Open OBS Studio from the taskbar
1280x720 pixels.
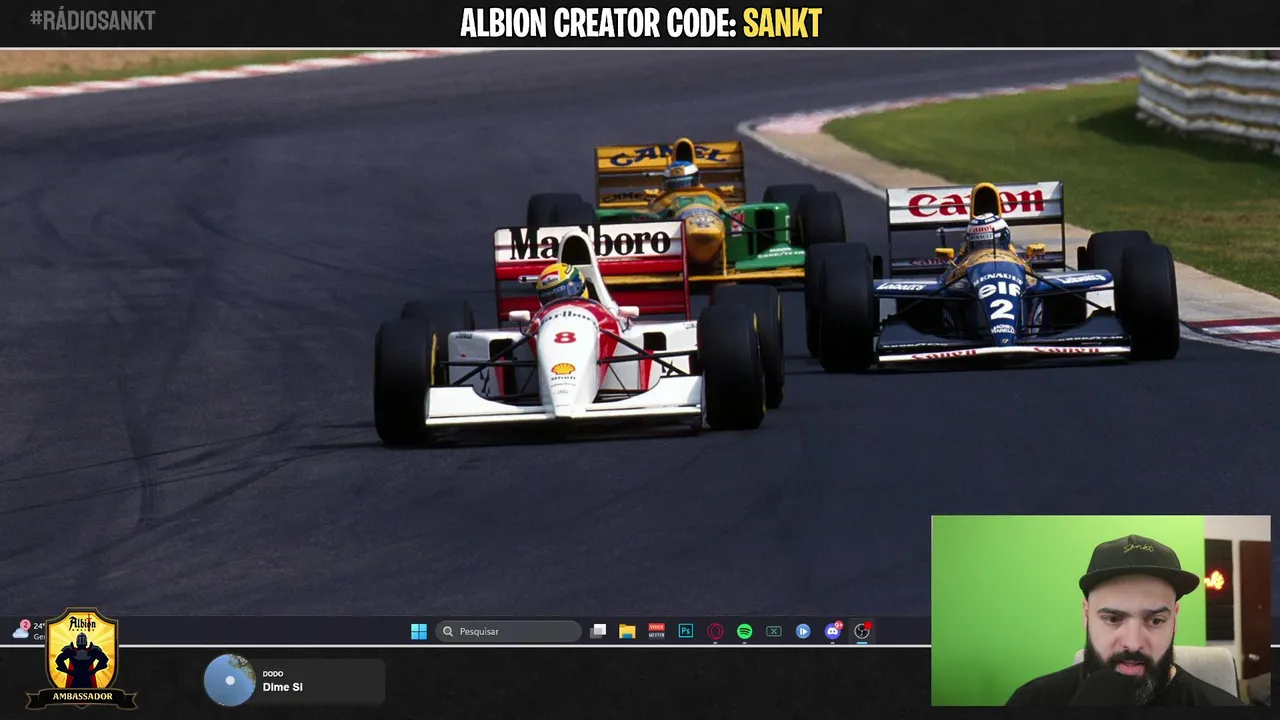point(861,631)
